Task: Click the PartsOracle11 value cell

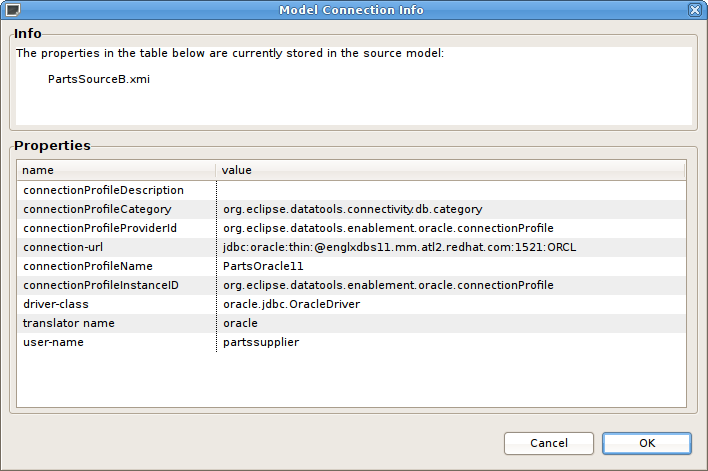Action: coord(263,266)
